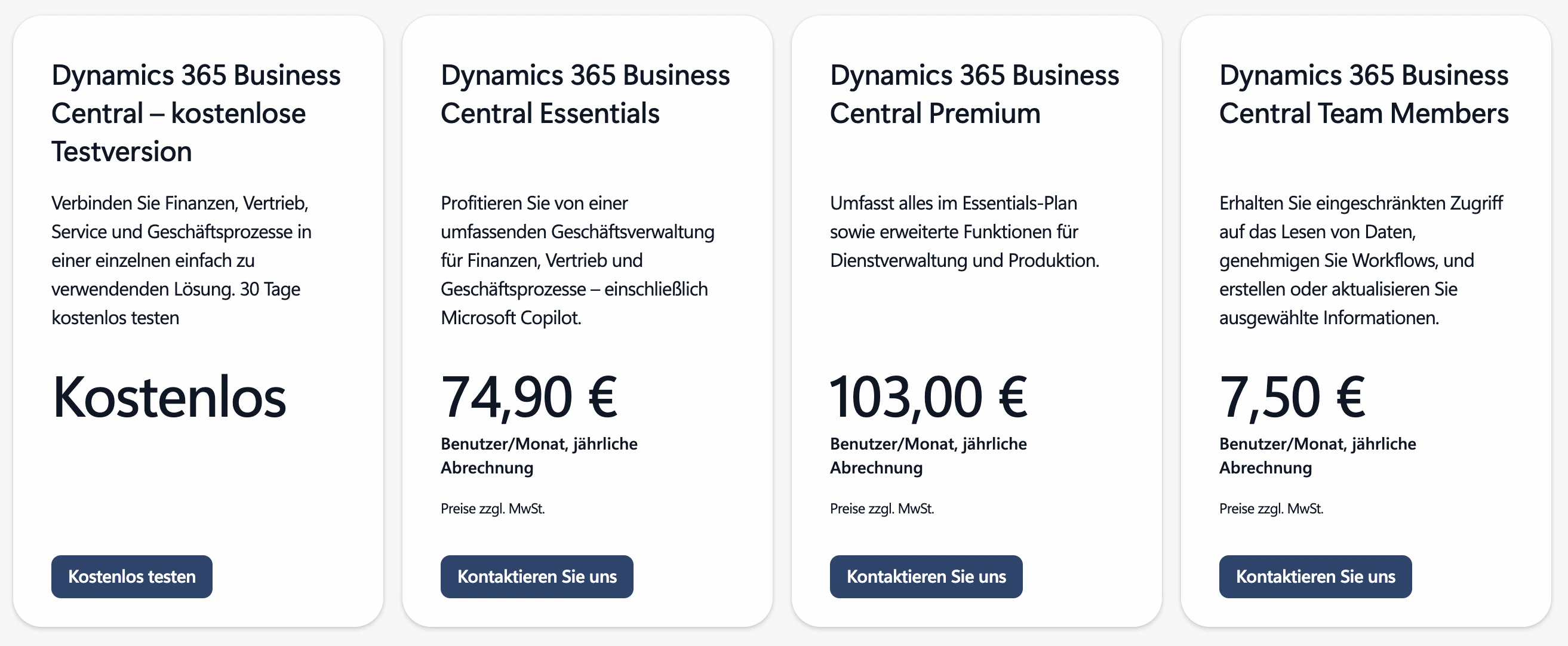Click the Team Members description about eingeschränkten Zugriff
This screenshot has width=1568, height=646.
click(1361, 260)
